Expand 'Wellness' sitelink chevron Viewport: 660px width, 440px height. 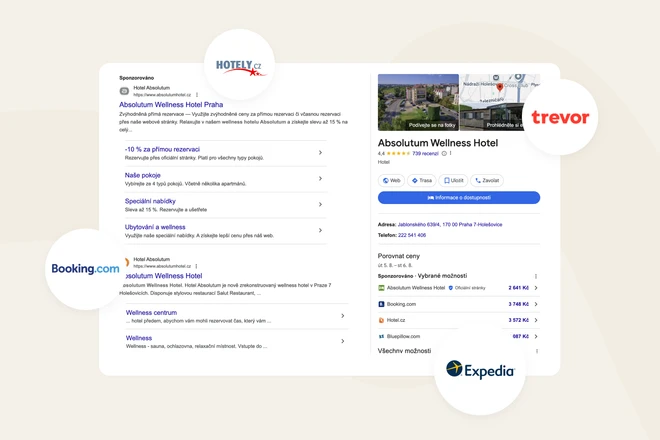pyautogui.click(x=343, y=341)
